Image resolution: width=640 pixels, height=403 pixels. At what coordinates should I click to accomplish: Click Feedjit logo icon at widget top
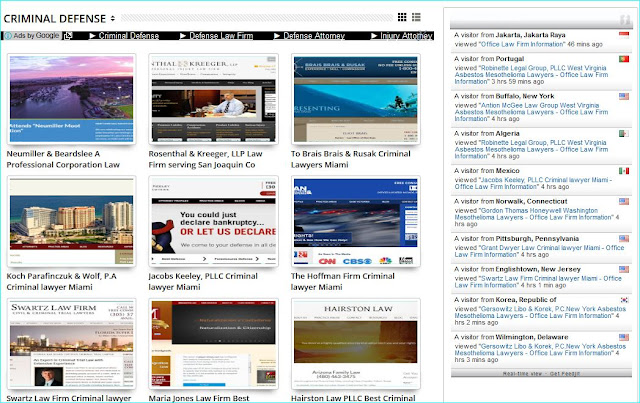pos(625,20)
